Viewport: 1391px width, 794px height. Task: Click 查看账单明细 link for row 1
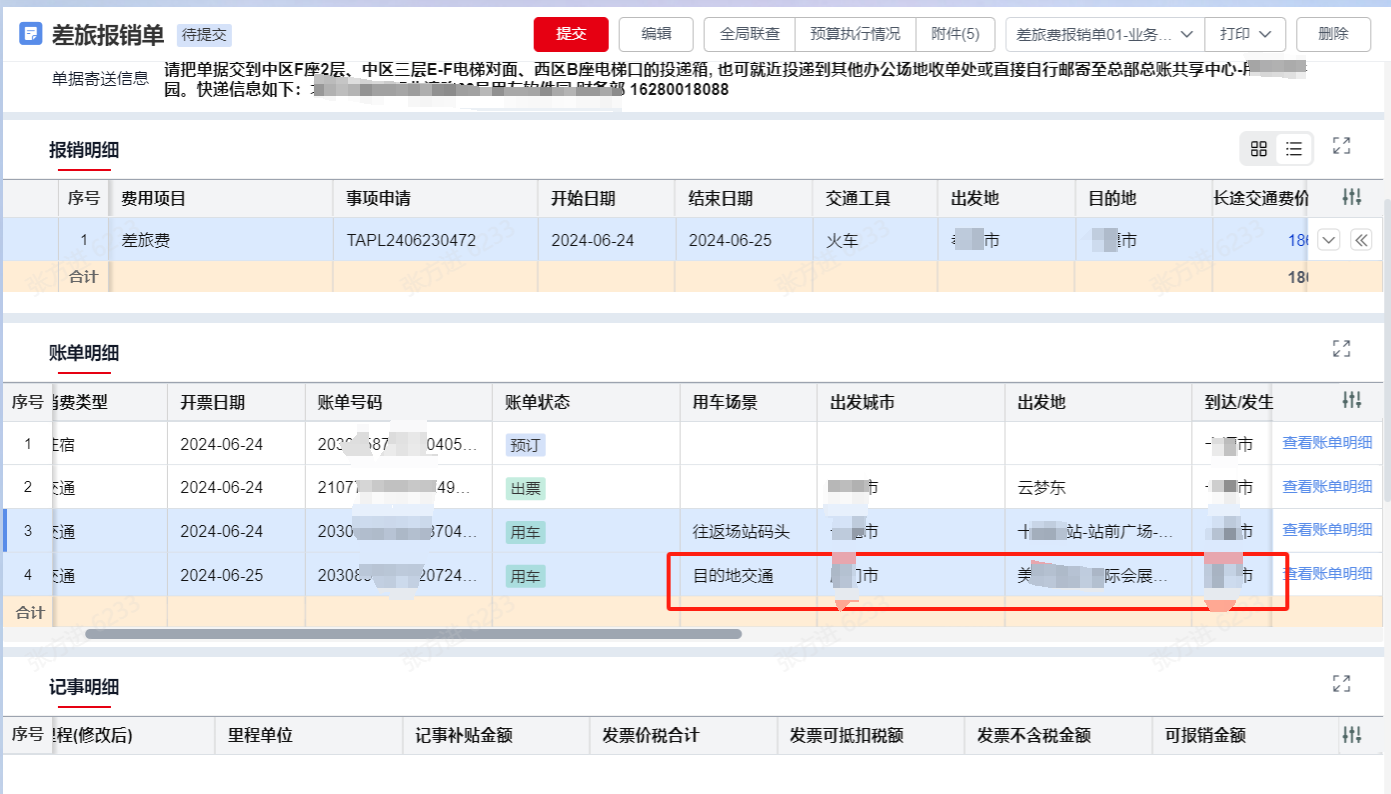coord(1327,443)
